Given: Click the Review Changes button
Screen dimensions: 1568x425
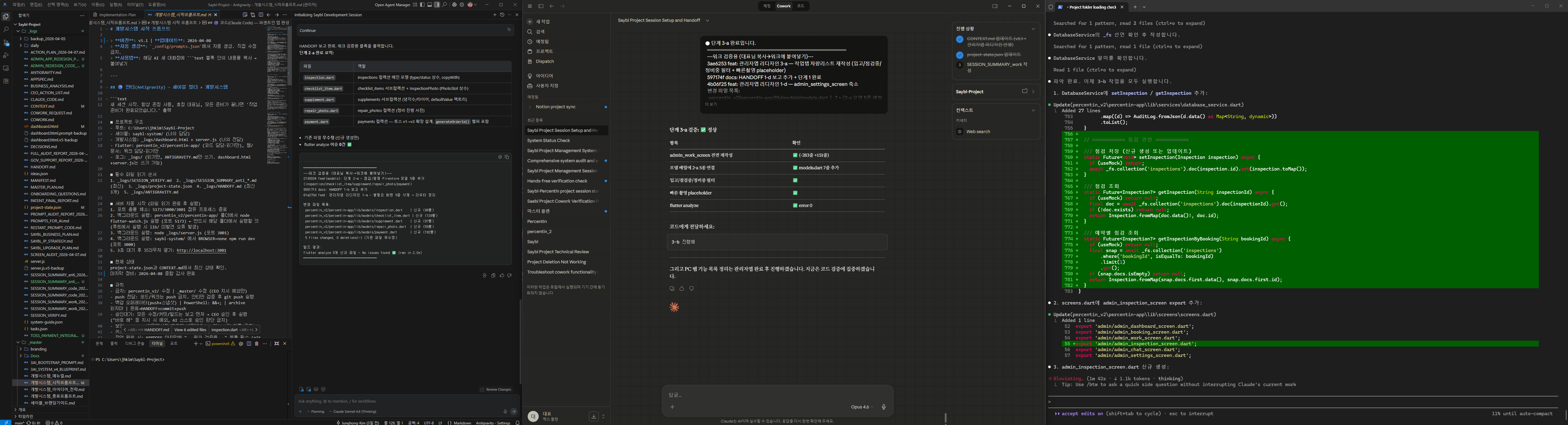Looking at the screenshot, I should [x=495, y=390].
